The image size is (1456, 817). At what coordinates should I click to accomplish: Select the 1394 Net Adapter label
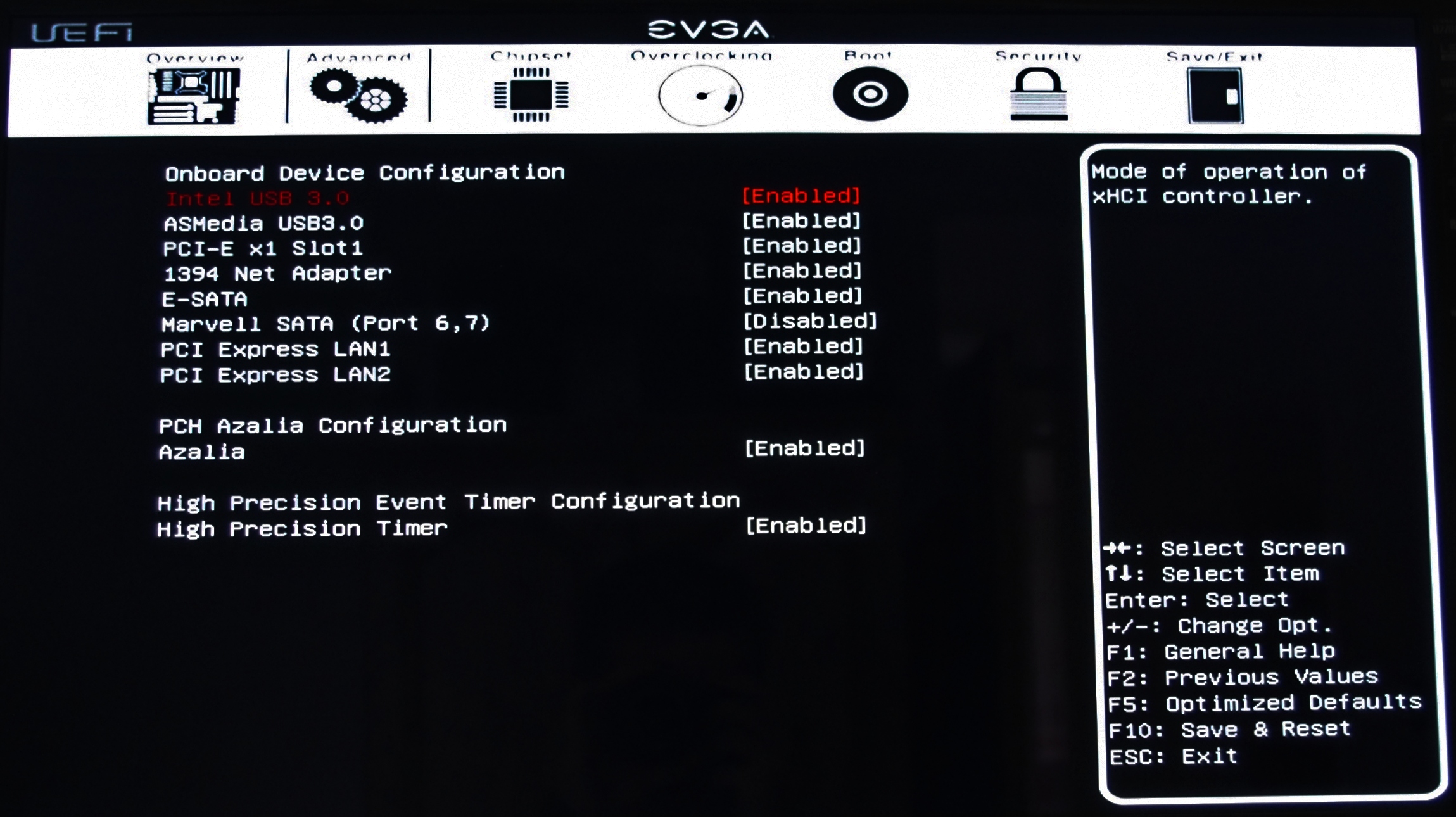click(x=277, y=274)
